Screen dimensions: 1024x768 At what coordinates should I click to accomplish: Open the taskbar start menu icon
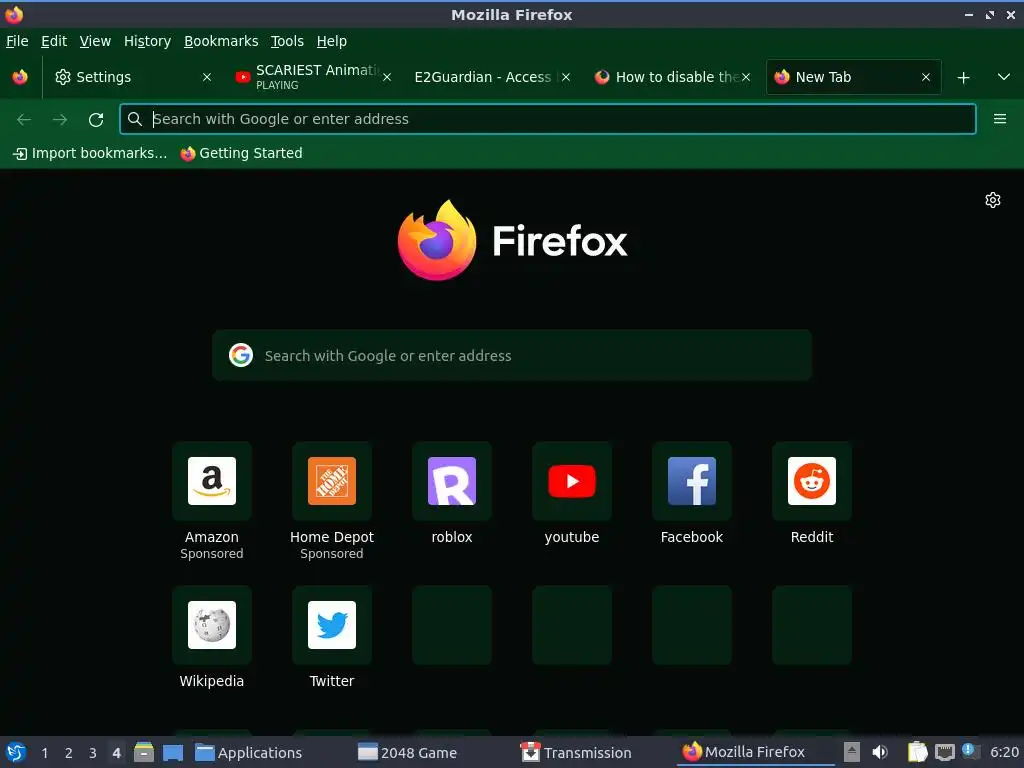(x=16, y=752)
